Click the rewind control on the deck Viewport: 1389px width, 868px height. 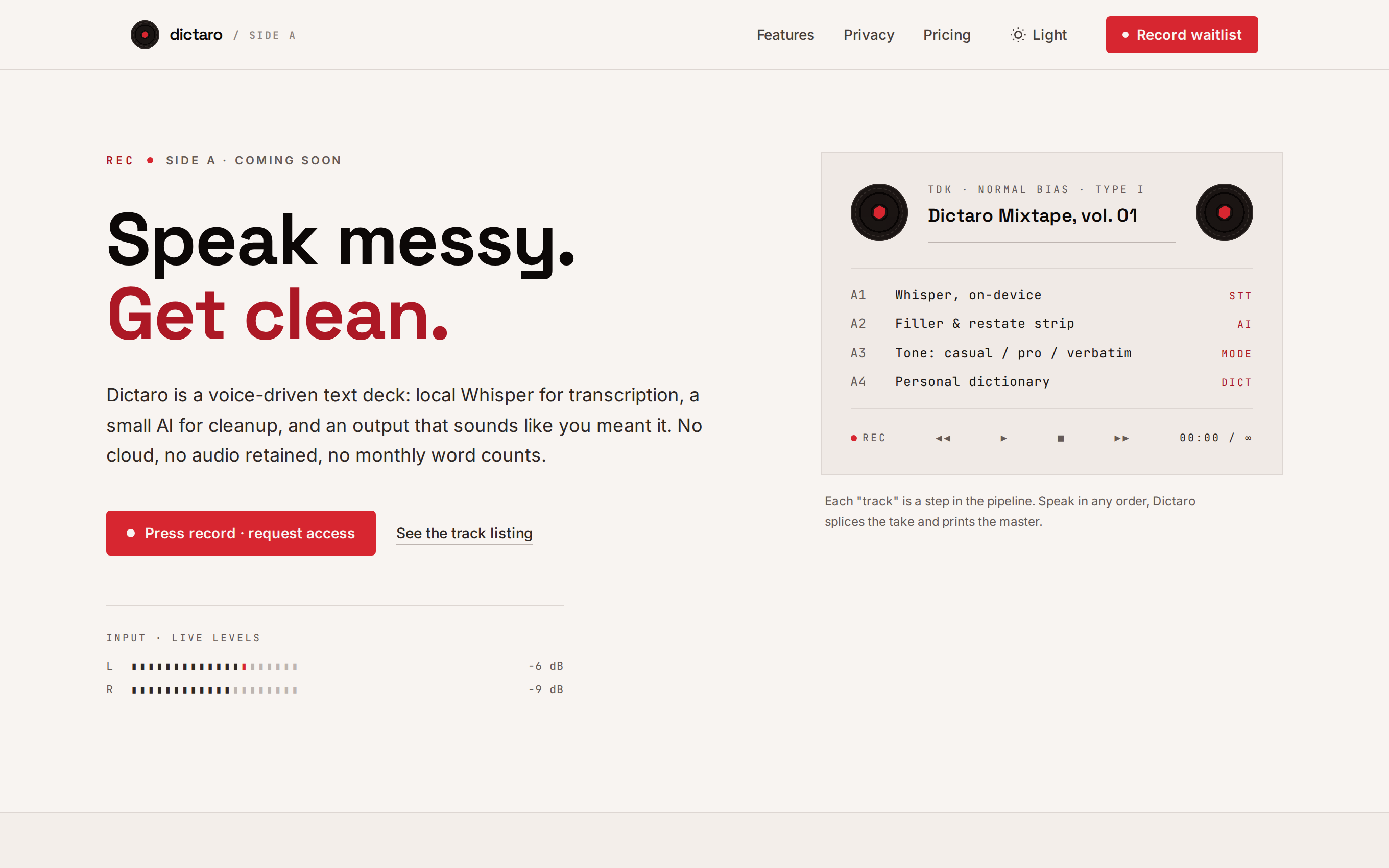943,438
